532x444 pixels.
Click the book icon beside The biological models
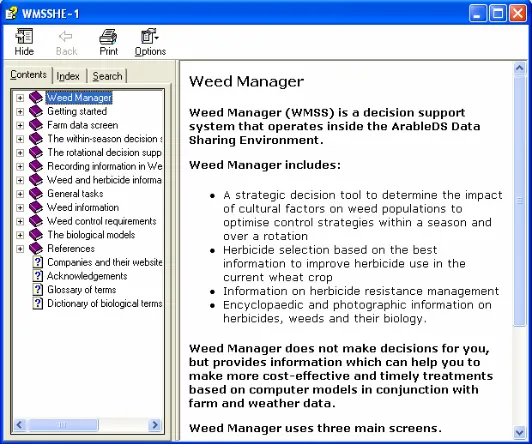click(36, 235)
